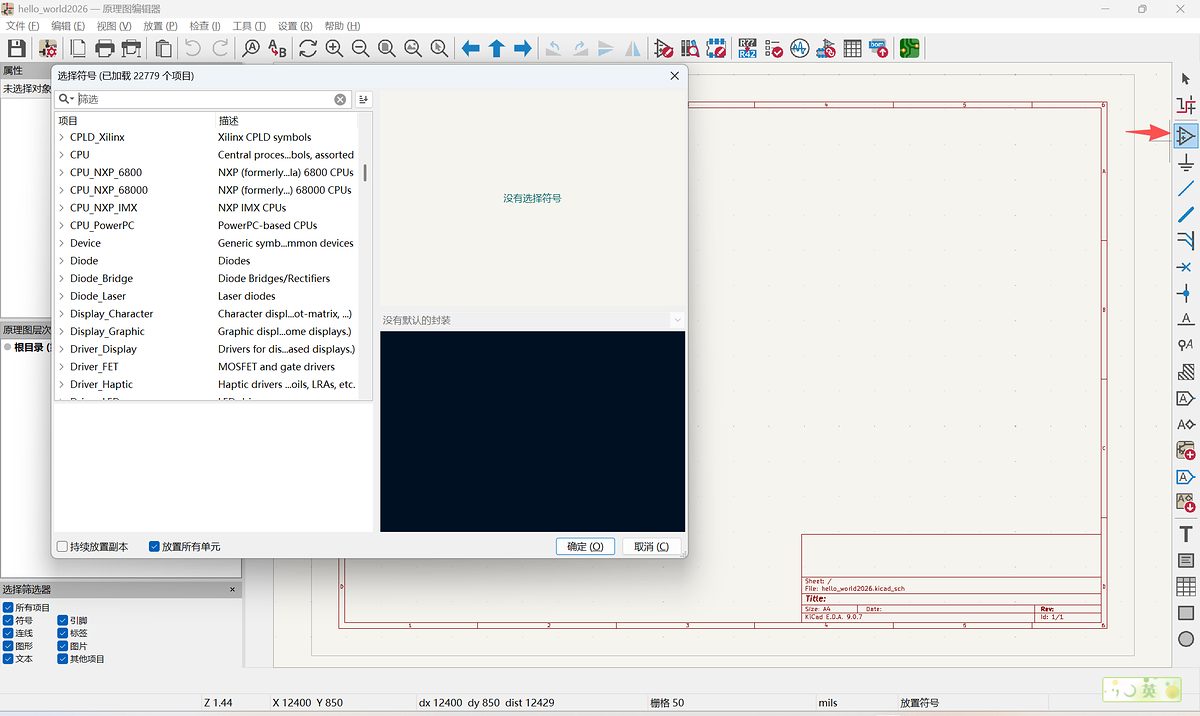
Task: Open the 视图 (V) menu
Action: click(x=114, y=26)
